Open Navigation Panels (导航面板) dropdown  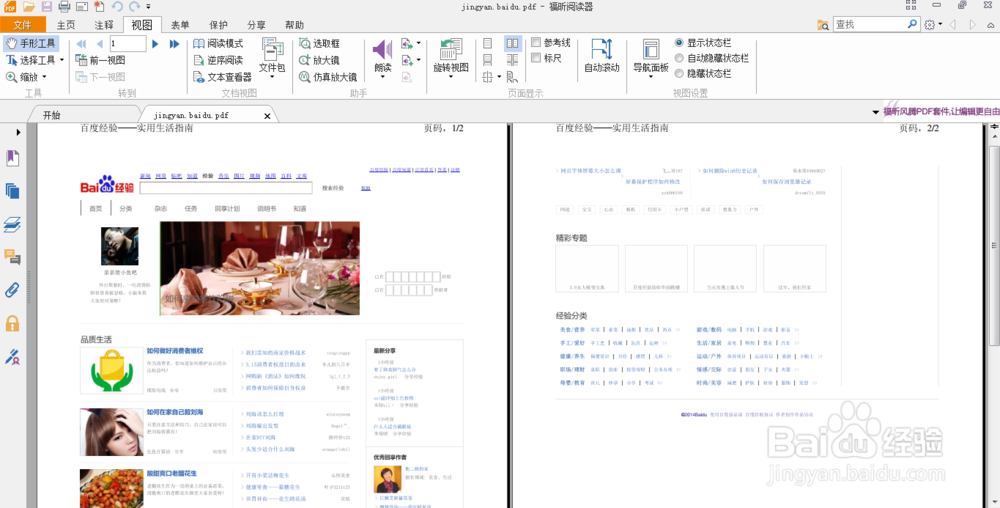pos(651,77)
